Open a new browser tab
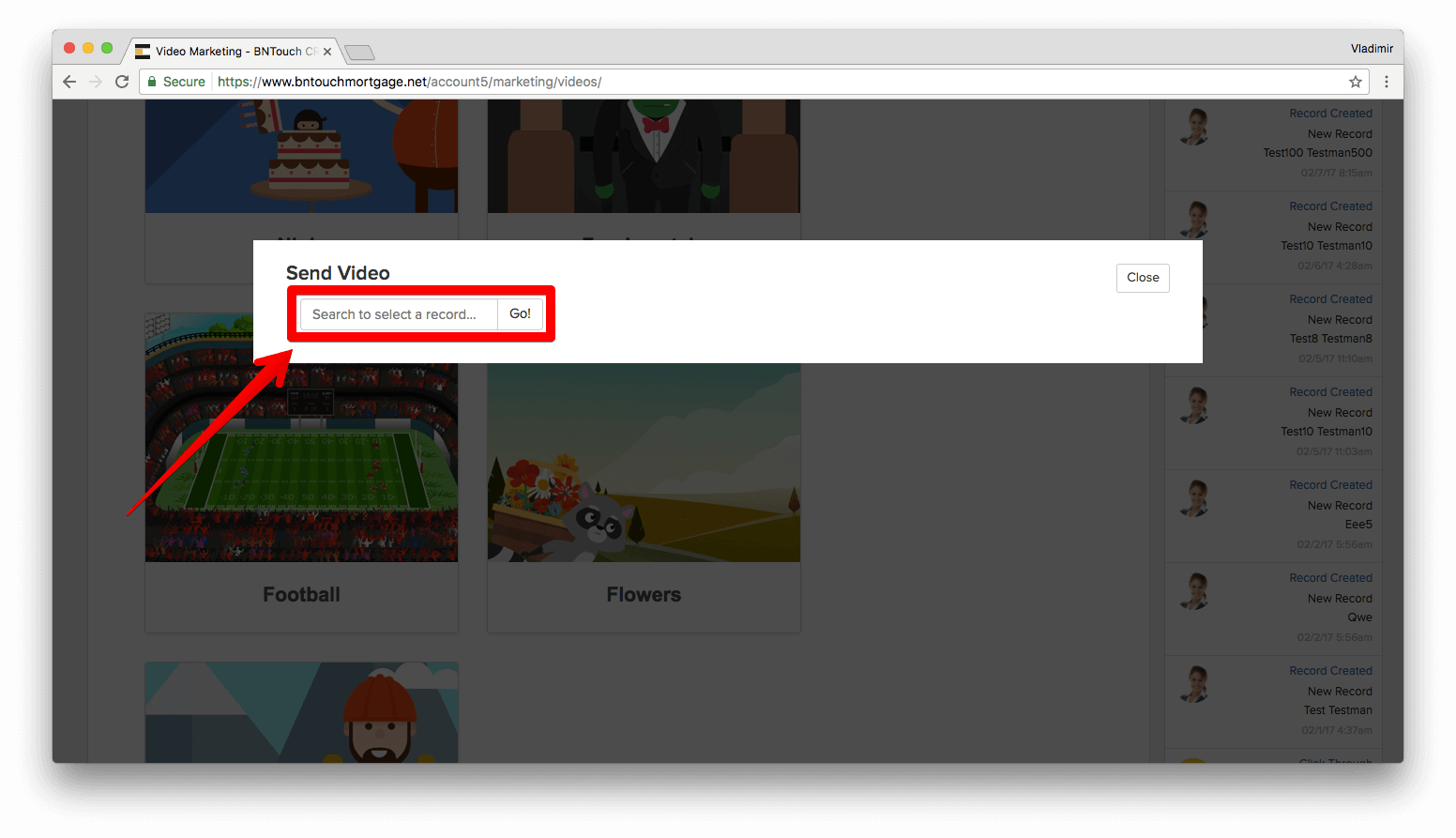This screenshot has height=838, width=1456. pyautogui.click(x=359, y=53)
